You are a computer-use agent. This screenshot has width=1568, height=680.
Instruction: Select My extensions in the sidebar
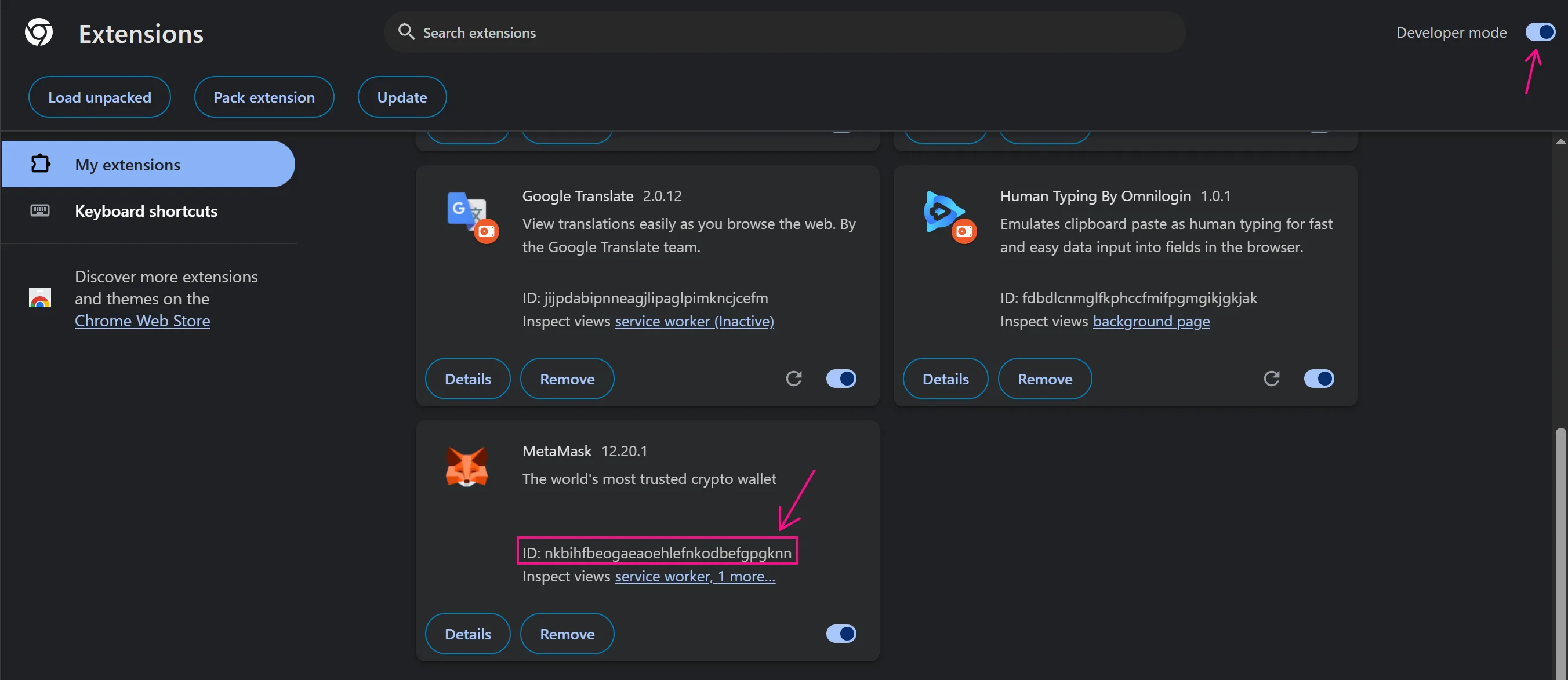pos(127,165)
